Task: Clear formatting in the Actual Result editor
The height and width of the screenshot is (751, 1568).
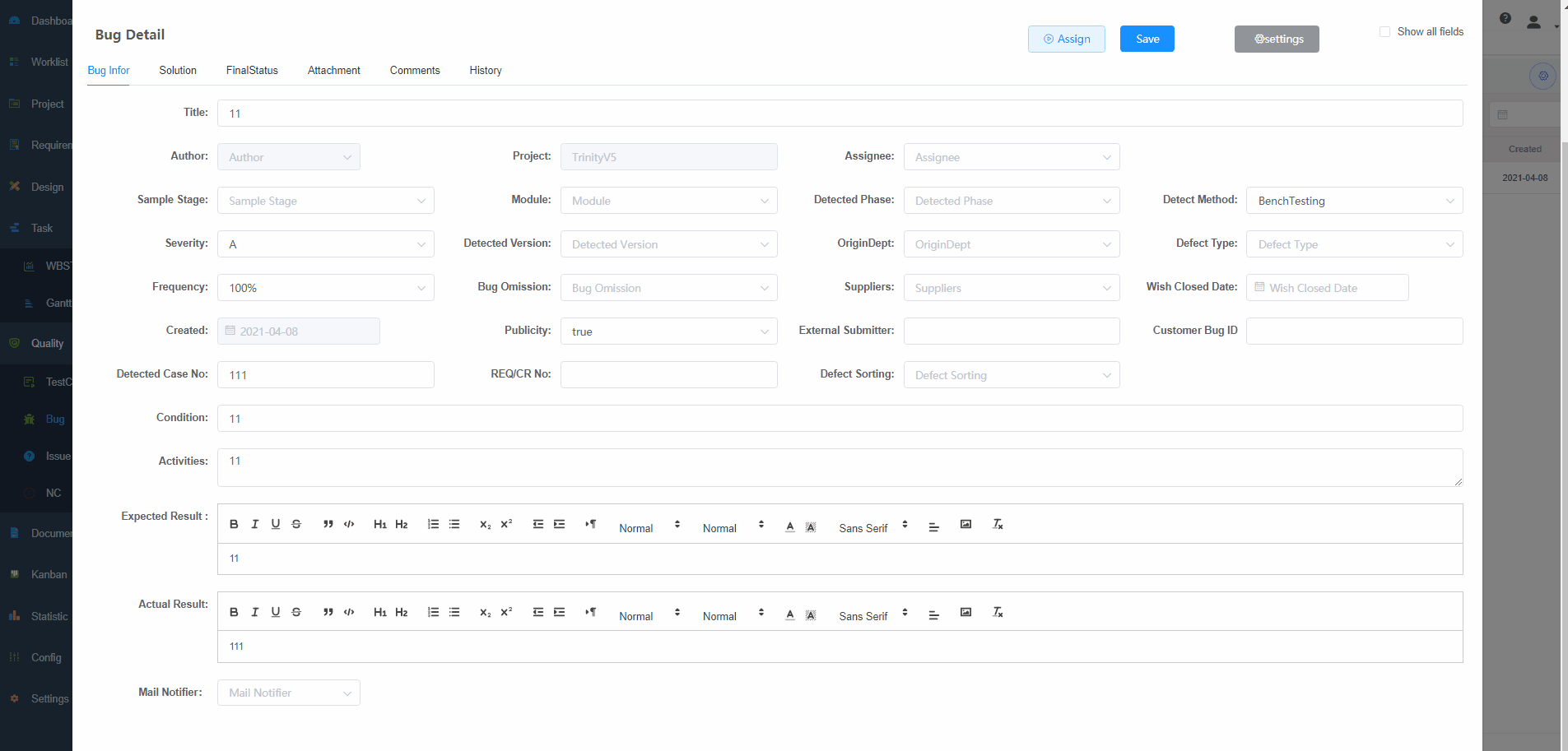Action: [x=998, y=612]
